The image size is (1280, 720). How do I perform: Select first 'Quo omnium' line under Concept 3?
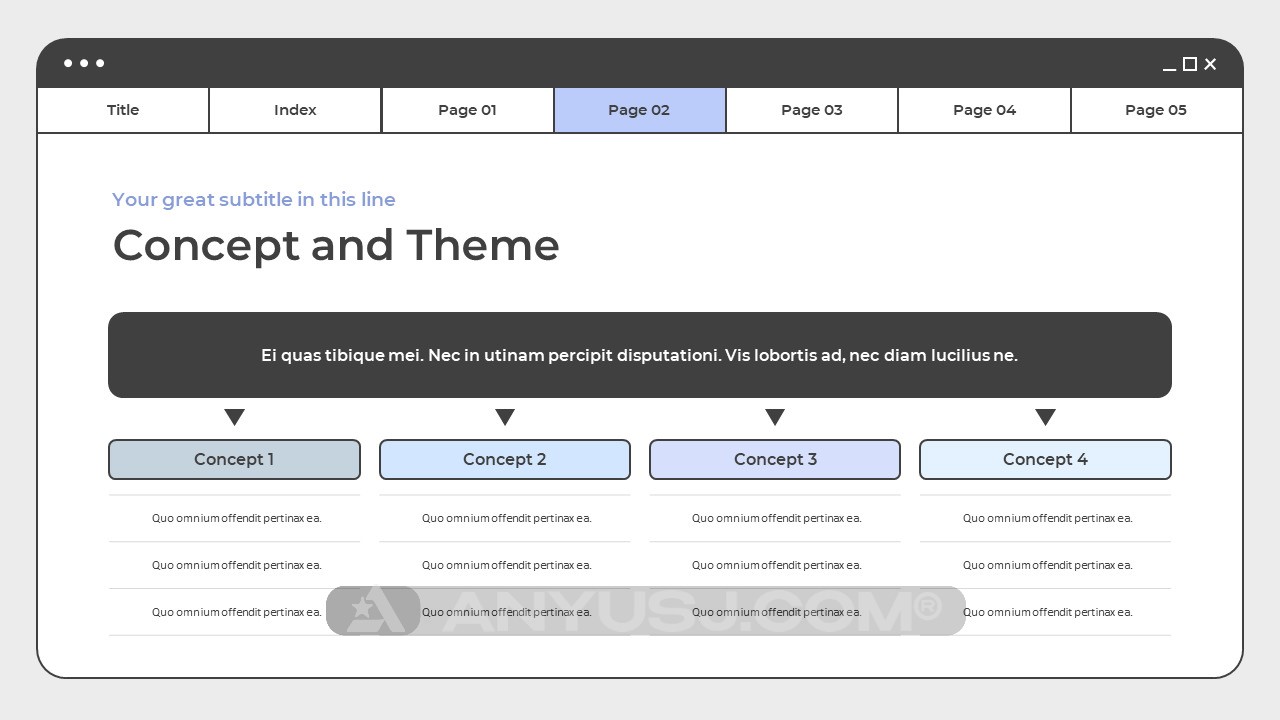coord(777,518)
